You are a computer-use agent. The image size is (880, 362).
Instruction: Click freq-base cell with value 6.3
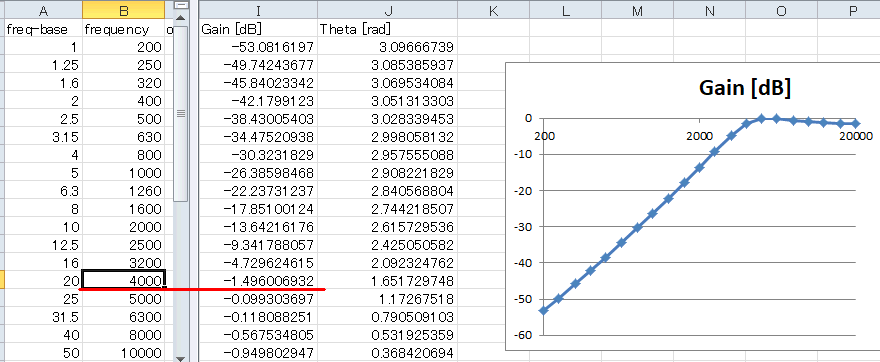coord(44,191)
